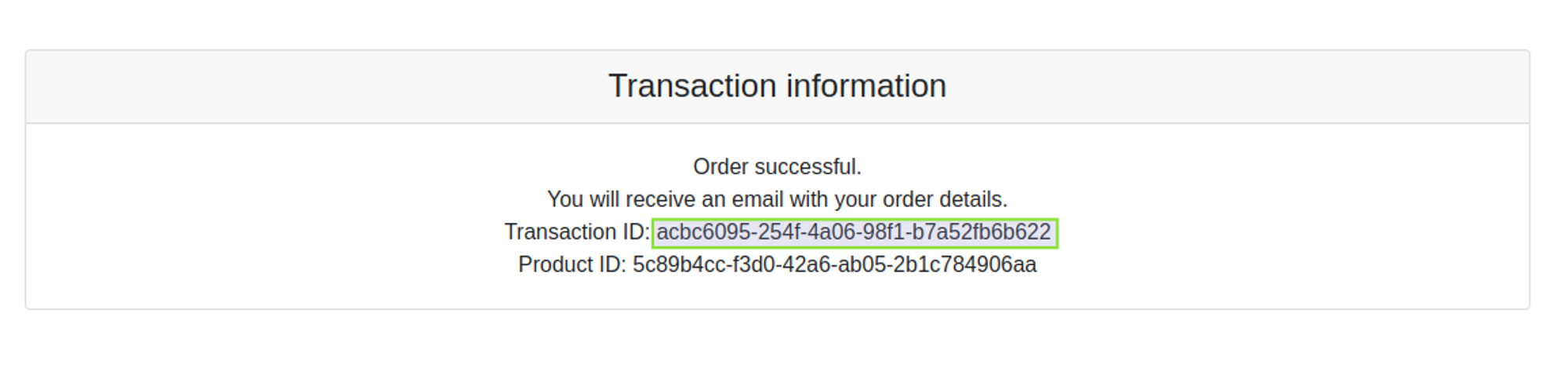Click the "b7a52fb6b622" end of the transaction ID
The height and width of the screenshot is (390, 1568).
(x=980, y=232)
